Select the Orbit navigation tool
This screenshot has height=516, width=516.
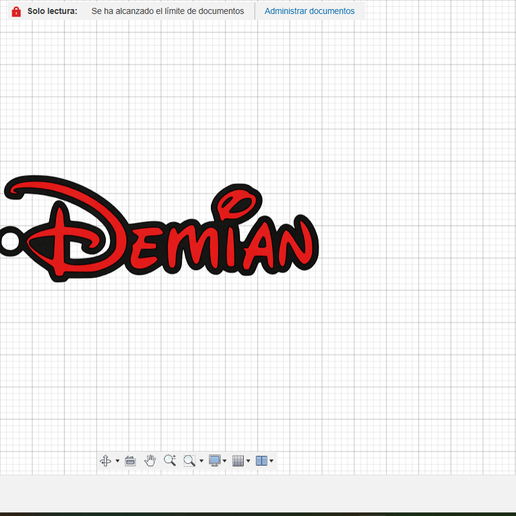pos(105,461)
